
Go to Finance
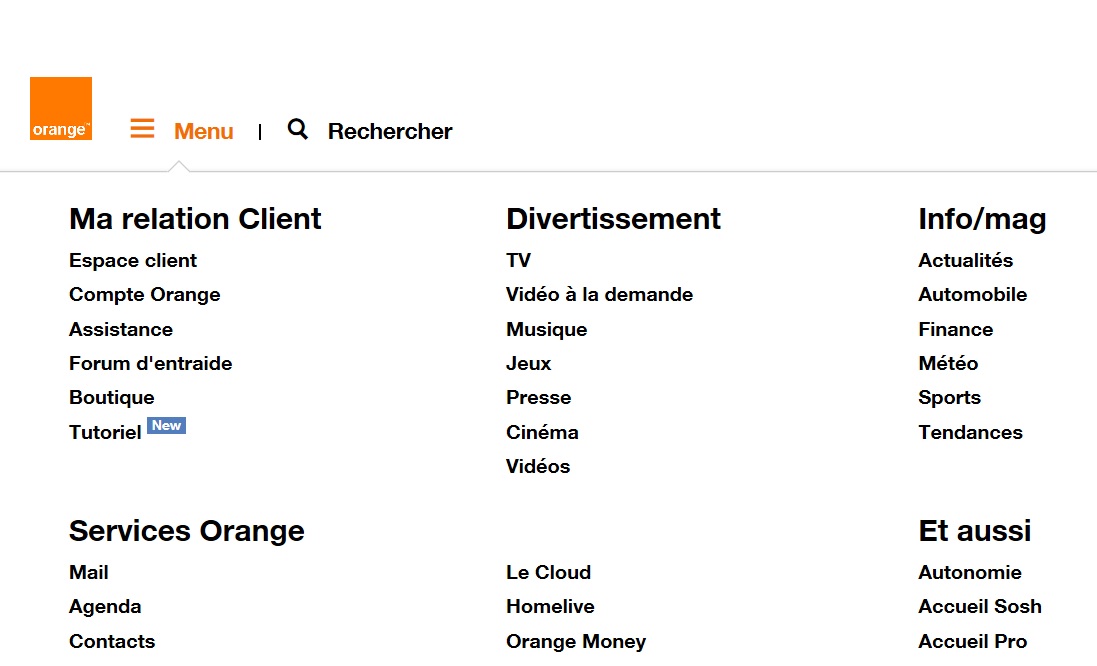coord(956,329)
